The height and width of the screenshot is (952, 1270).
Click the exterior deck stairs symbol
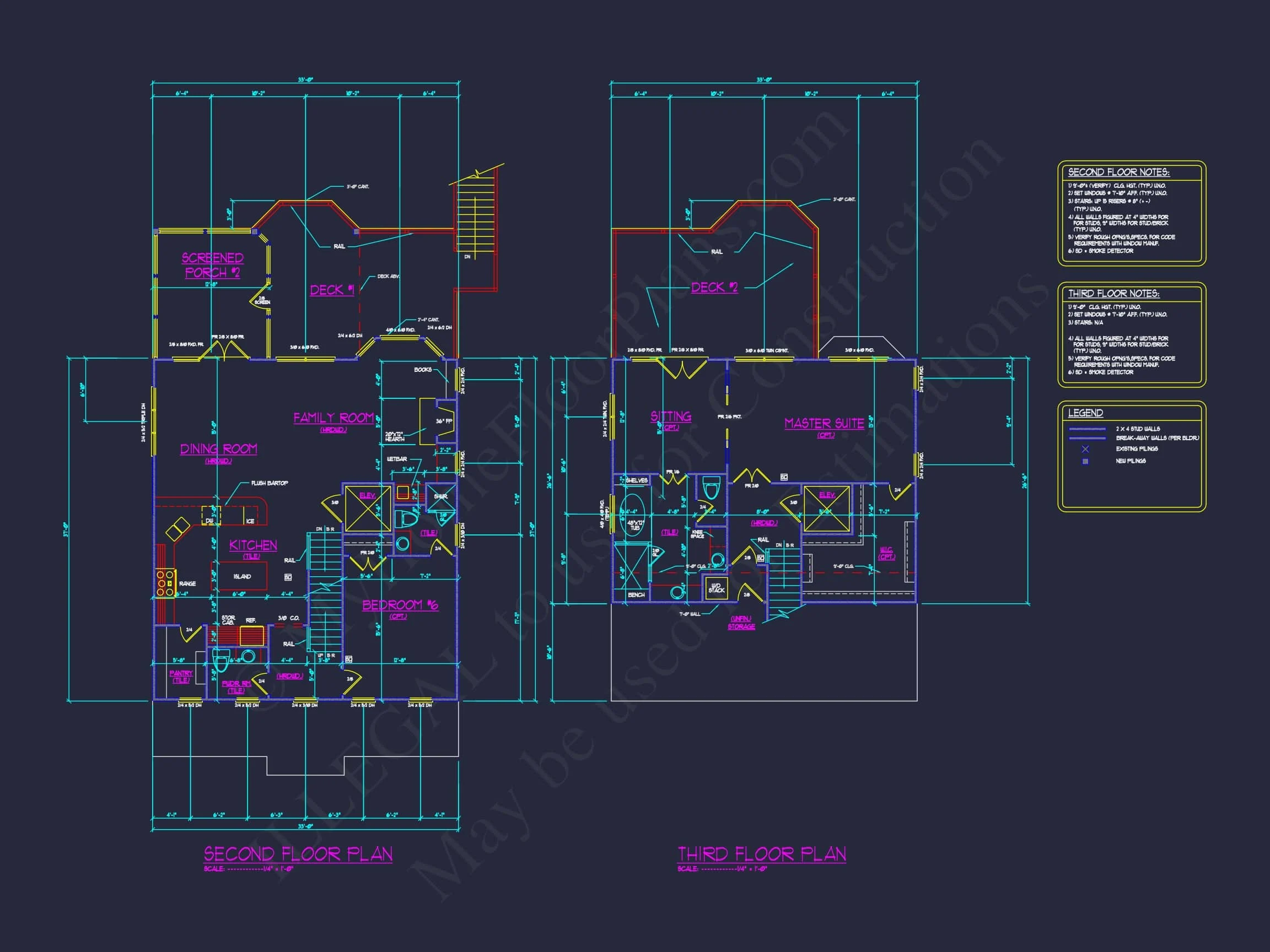click(x=475, y=215)
